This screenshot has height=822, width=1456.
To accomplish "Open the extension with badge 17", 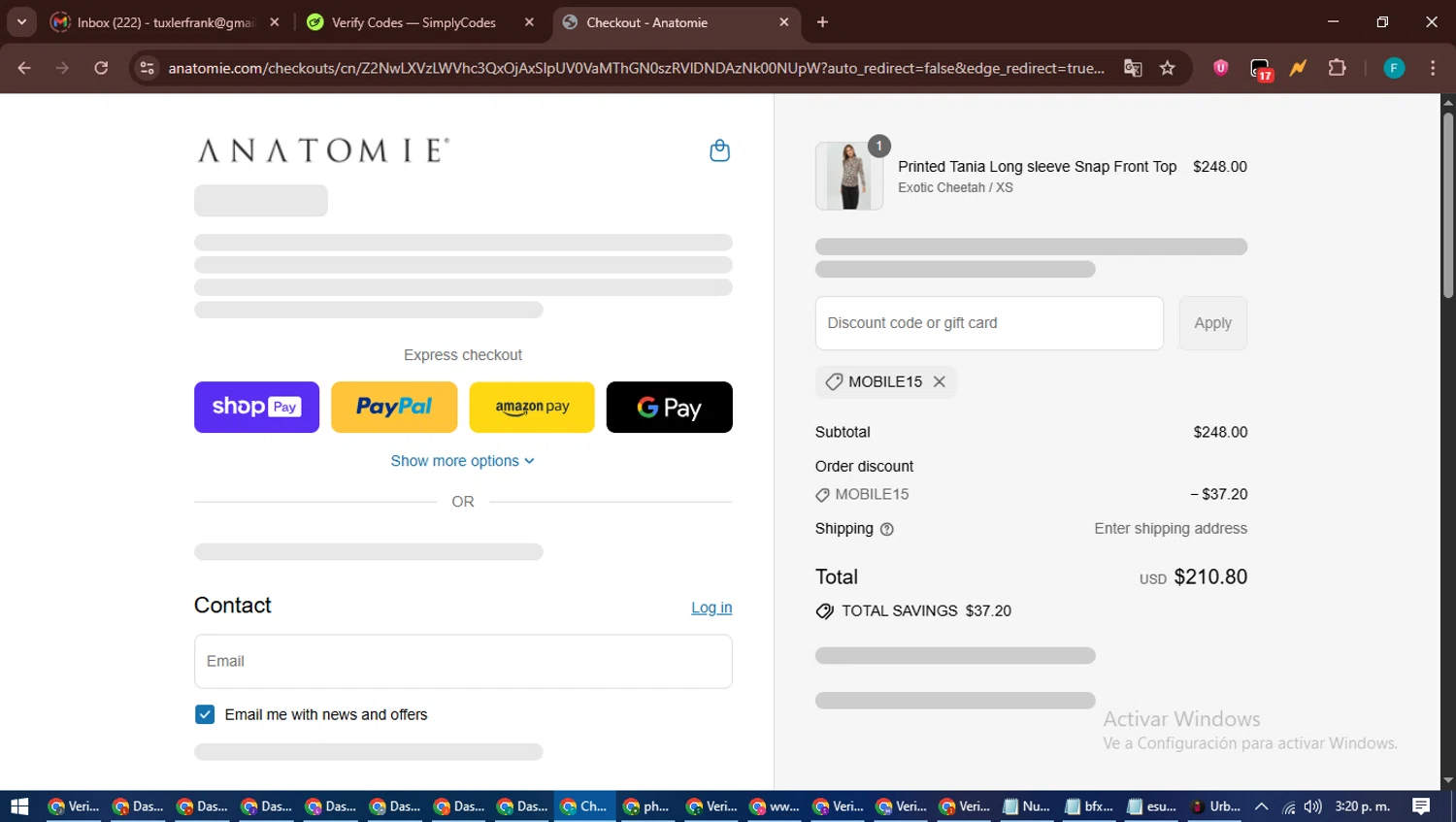I will pyautogui.click(x=1260, y=69).
